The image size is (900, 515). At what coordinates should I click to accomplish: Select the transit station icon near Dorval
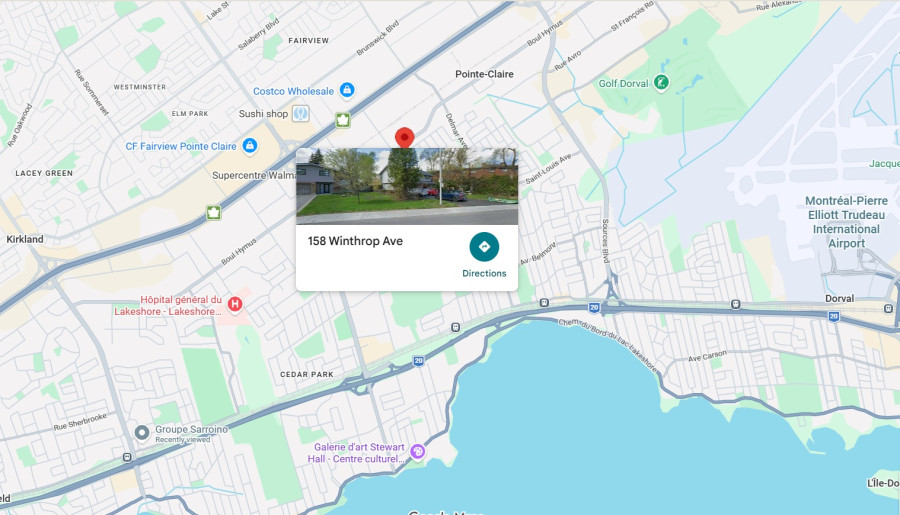[889, 308]
